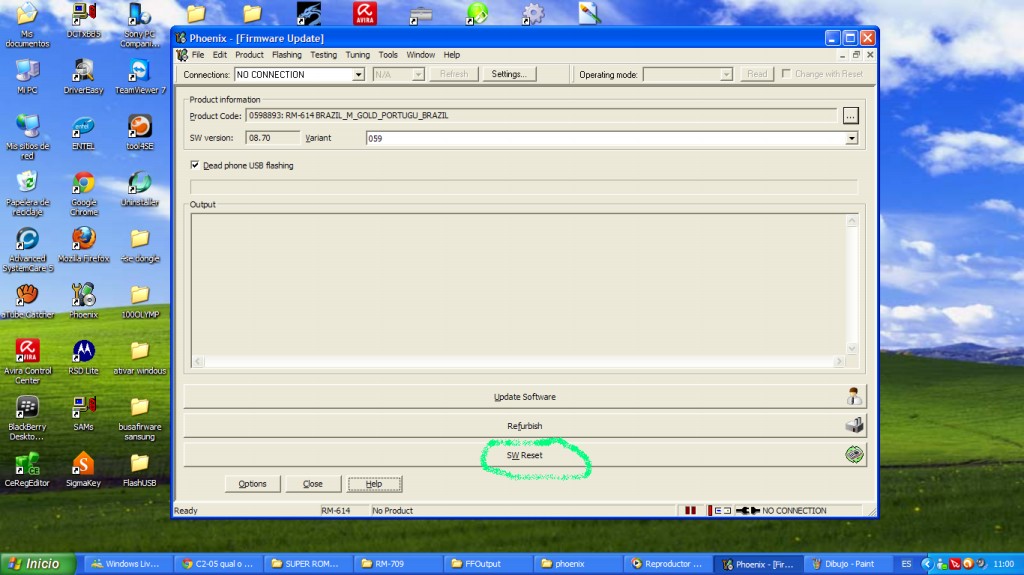The width and height of the screenshot is (1024, 575).
Task: Open the File menu
Action: pos(198,55)
